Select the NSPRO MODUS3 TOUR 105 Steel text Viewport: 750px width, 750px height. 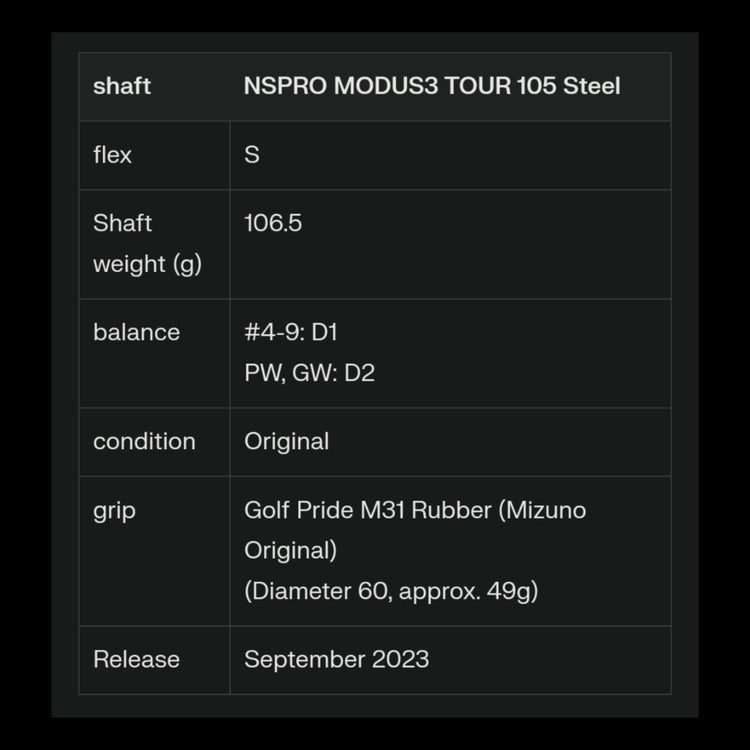pyautogui.click(x=431, y=86)
